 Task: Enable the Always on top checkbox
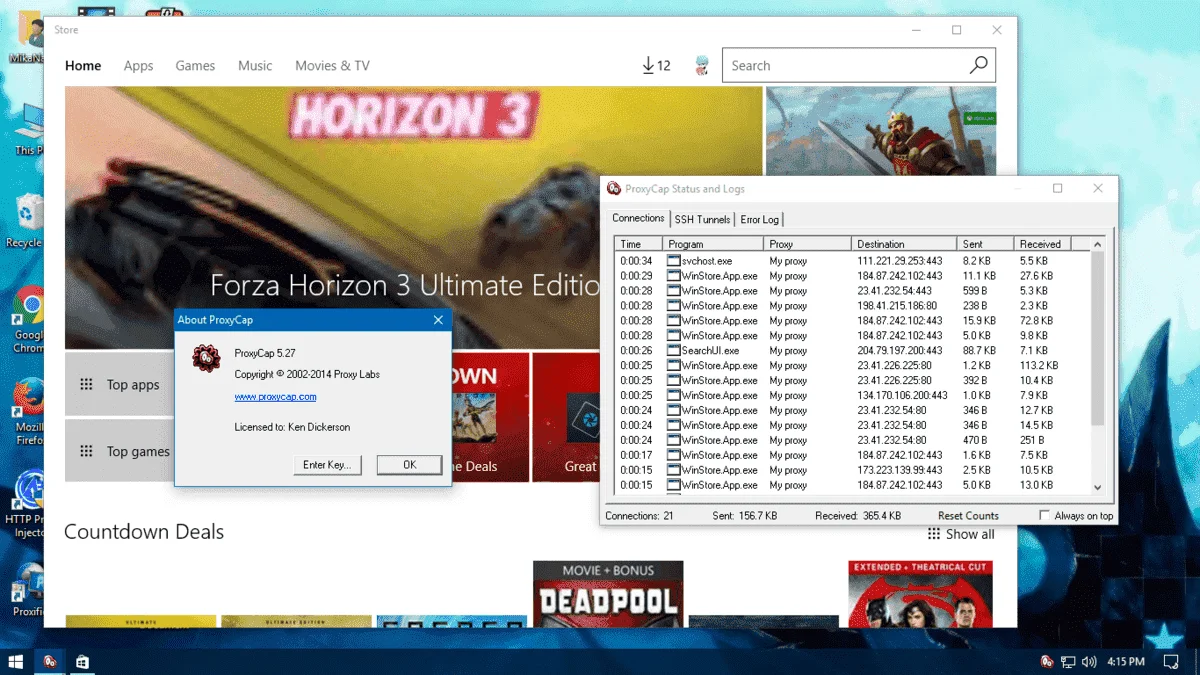pos(1044,516)
